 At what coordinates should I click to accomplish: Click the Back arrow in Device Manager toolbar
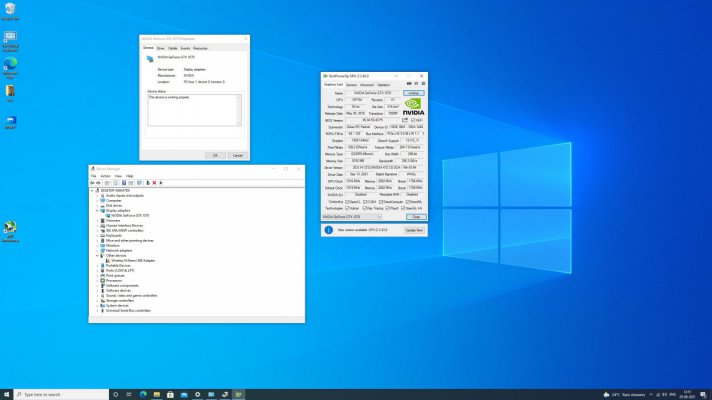tap(92, 183)
